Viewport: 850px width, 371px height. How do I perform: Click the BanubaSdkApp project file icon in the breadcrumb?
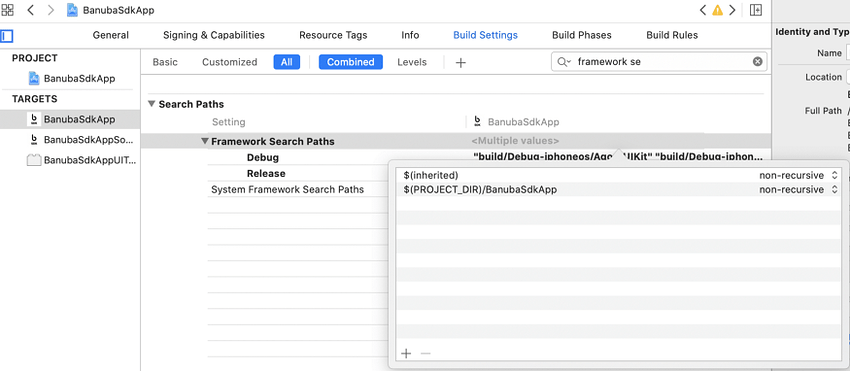[72, 10]
